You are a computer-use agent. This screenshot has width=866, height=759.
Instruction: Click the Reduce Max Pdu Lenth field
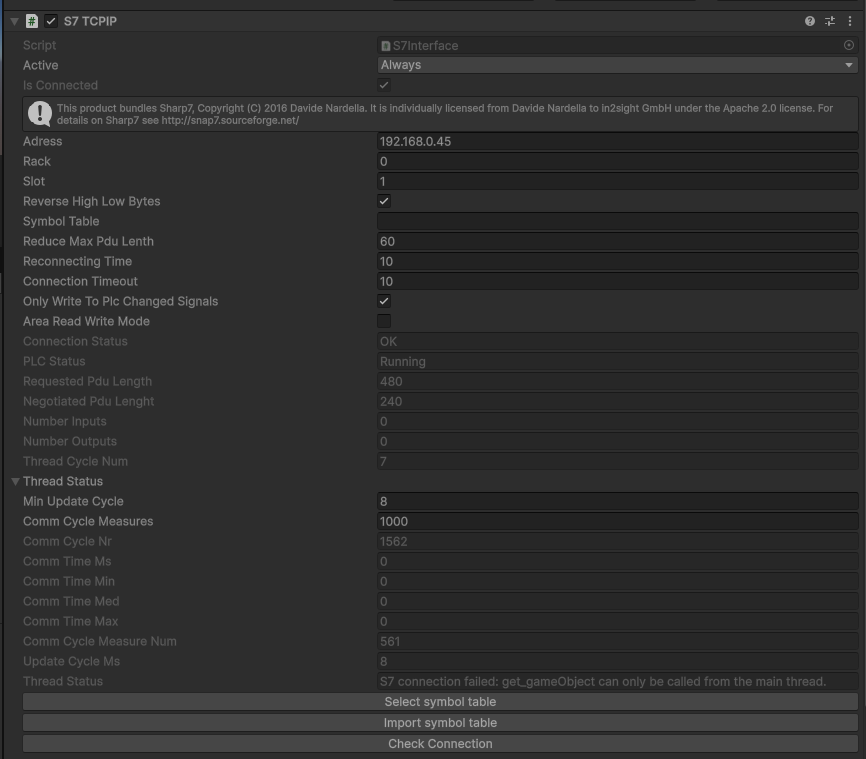(x=617, y=241)
